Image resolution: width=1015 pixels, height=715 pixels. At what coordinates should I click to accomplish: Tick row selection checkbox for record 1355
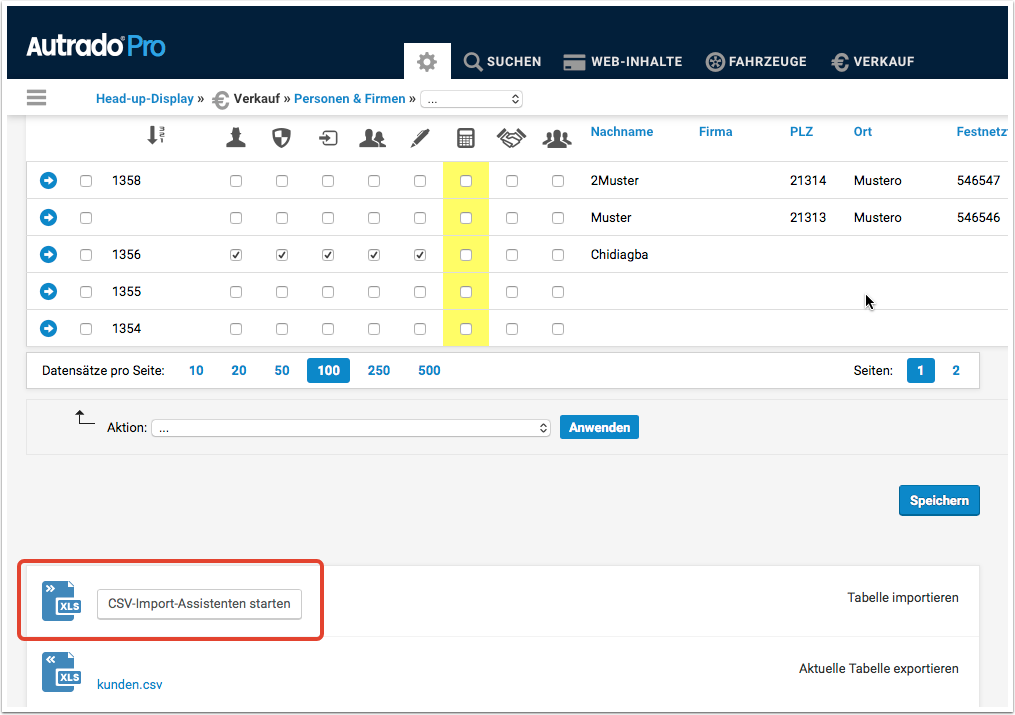click(x=86, y=292)
